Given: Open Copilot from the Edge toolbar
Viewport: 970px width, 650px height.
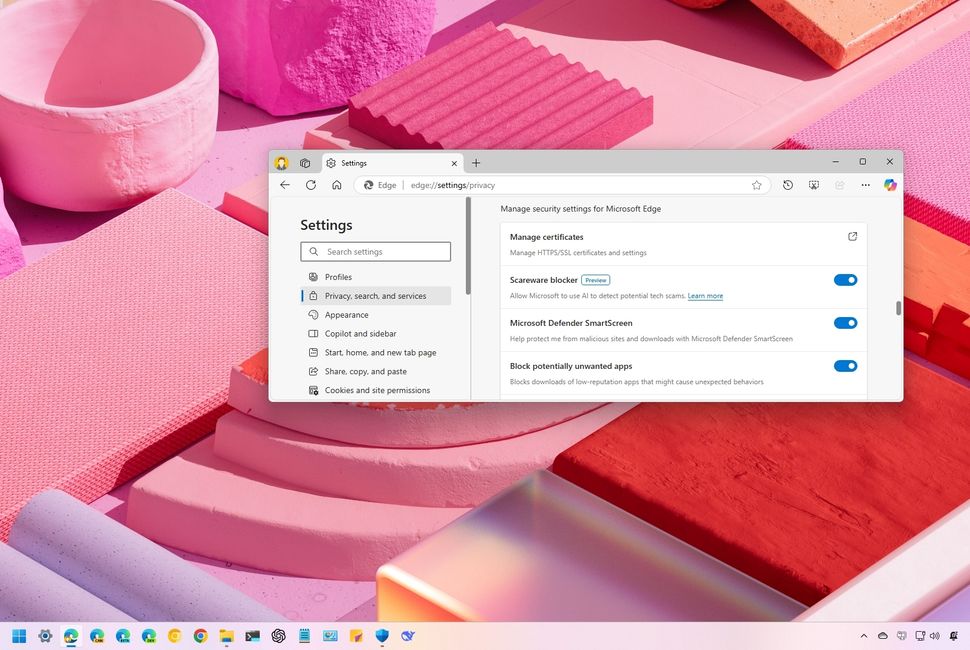Looking at the screenshot, I should click(x=890, y=185).
